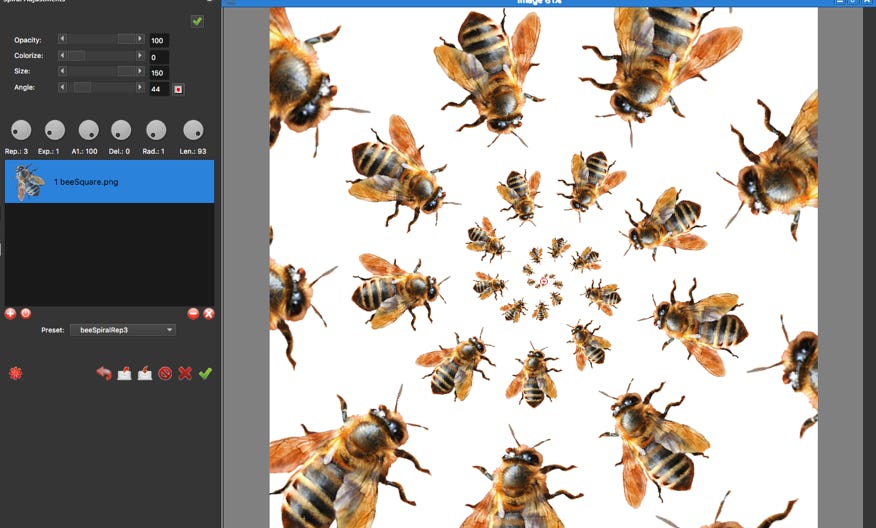Click the red power icon below the list
The height and width of the screenshot is (528, 876).
pos(26,313)
